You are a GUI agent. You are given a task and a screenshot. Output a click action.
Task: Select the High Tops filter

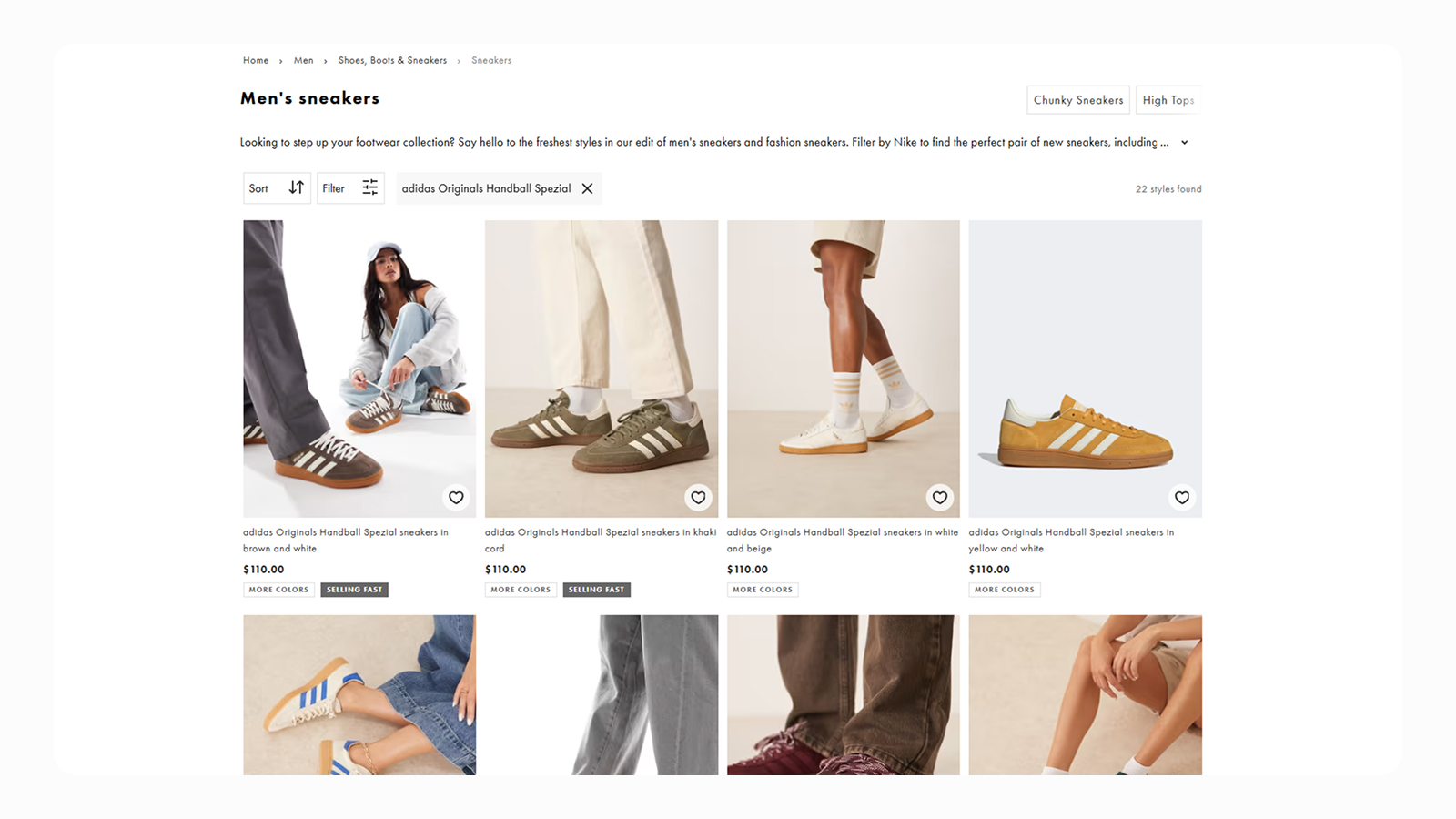click(1168, 100)
